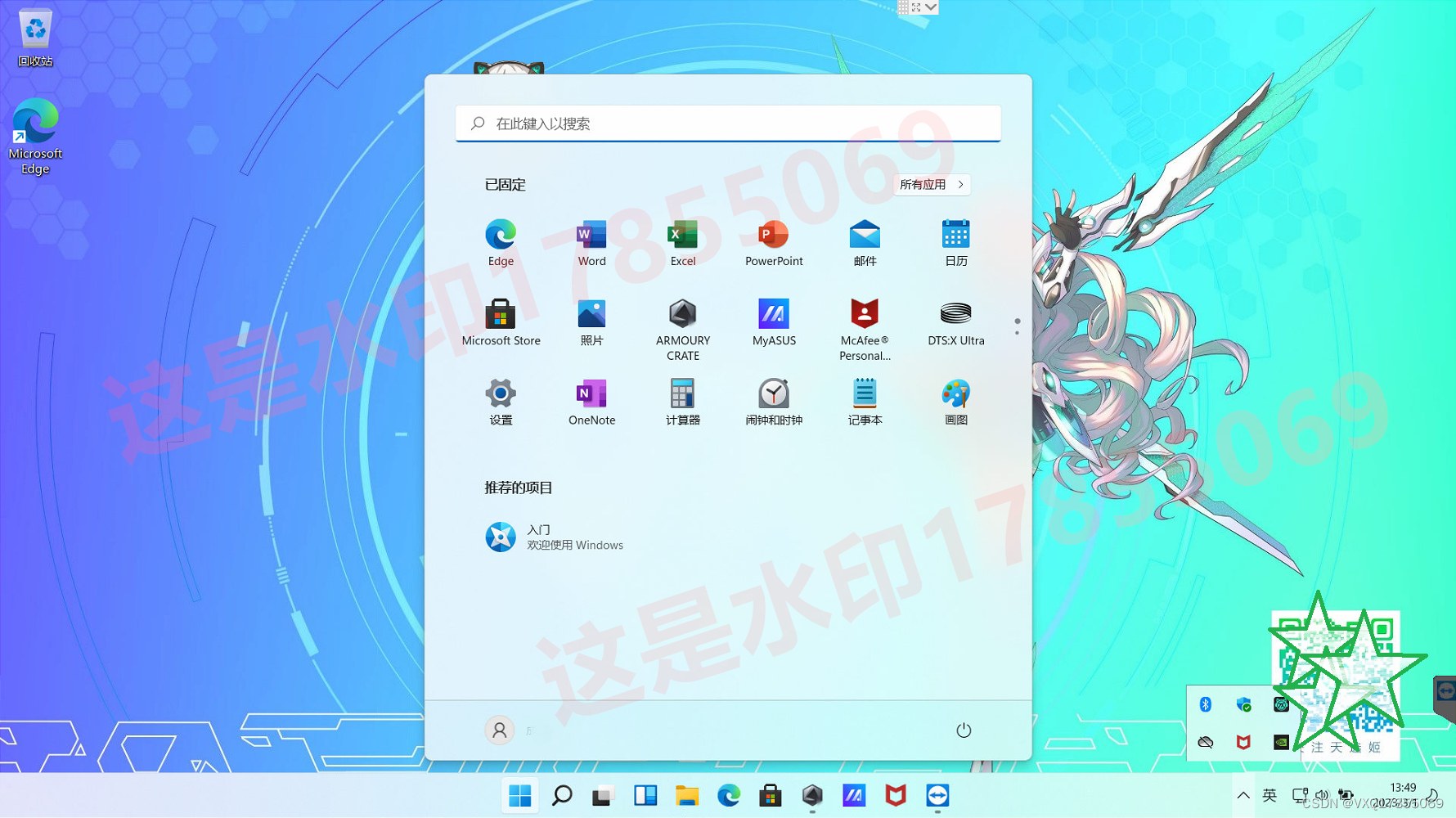Open Edge from pinned apps
This screenshot has width=1456, height=818.
click(501, 243)
